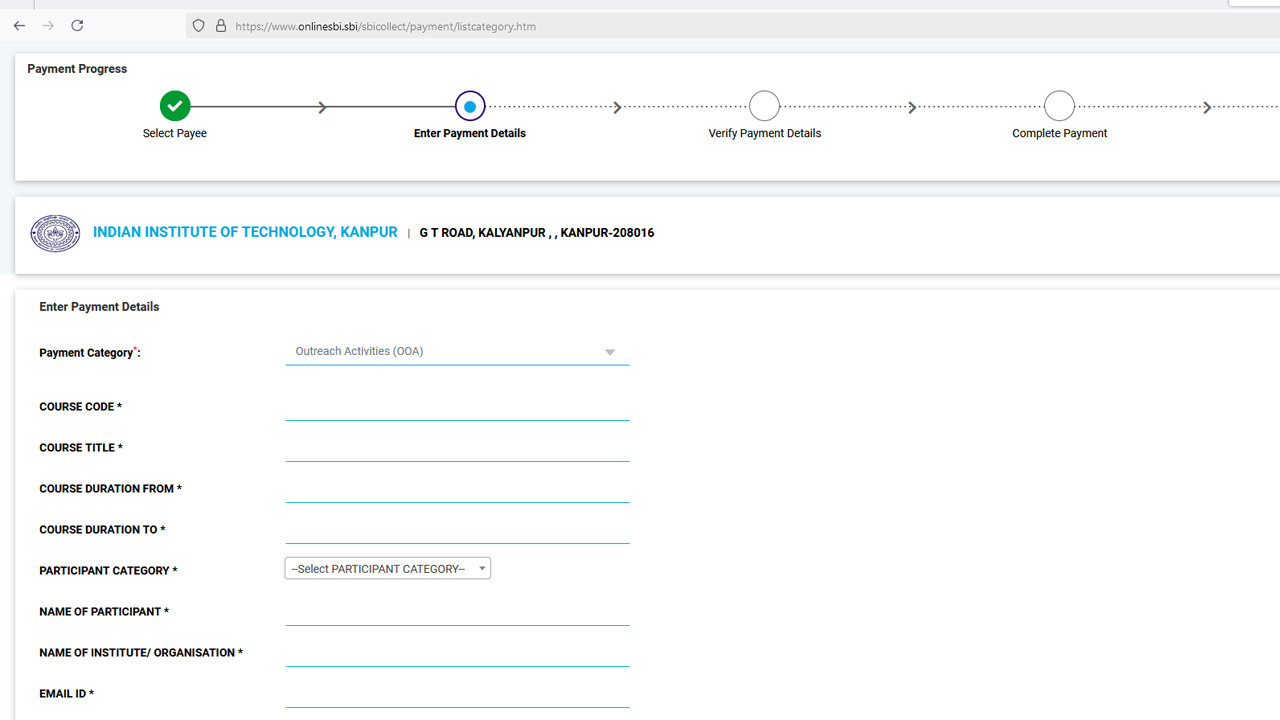Click the Verify Payment Details step circle

coord(764,105)
